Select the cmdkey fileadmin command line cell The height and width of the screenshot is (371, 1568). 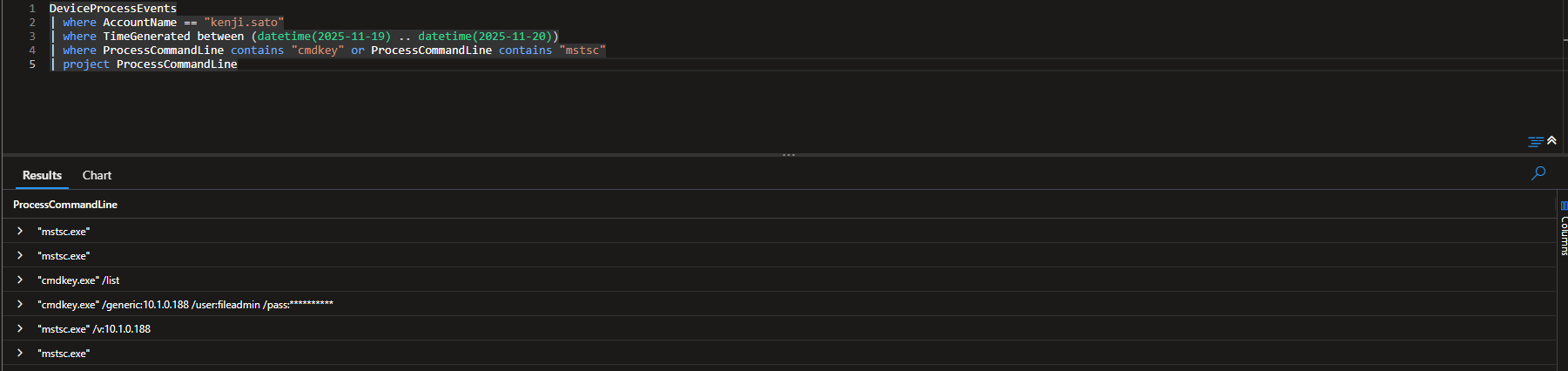[x=185, y=305]
